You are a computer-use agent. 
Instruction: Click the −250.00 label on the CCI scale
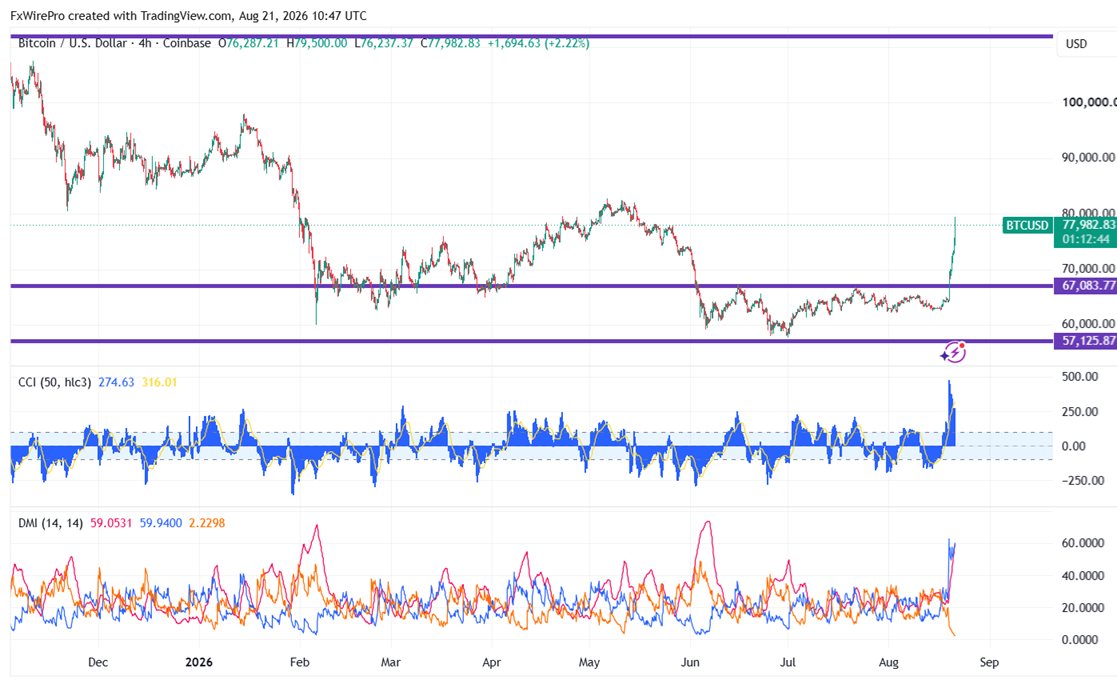(x=1083, y=481)
